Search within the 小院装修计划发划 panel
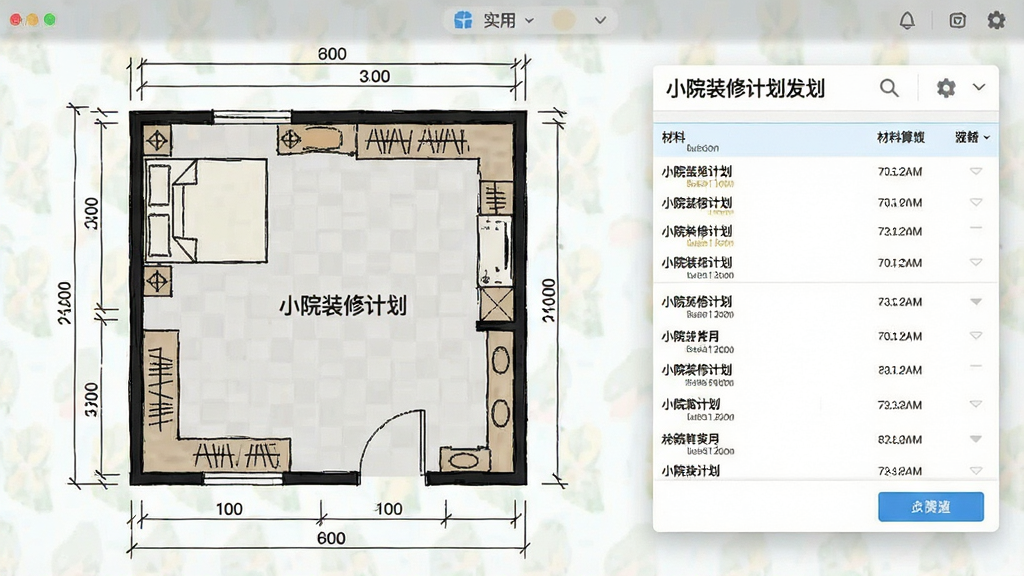 (x=889, y=88)
